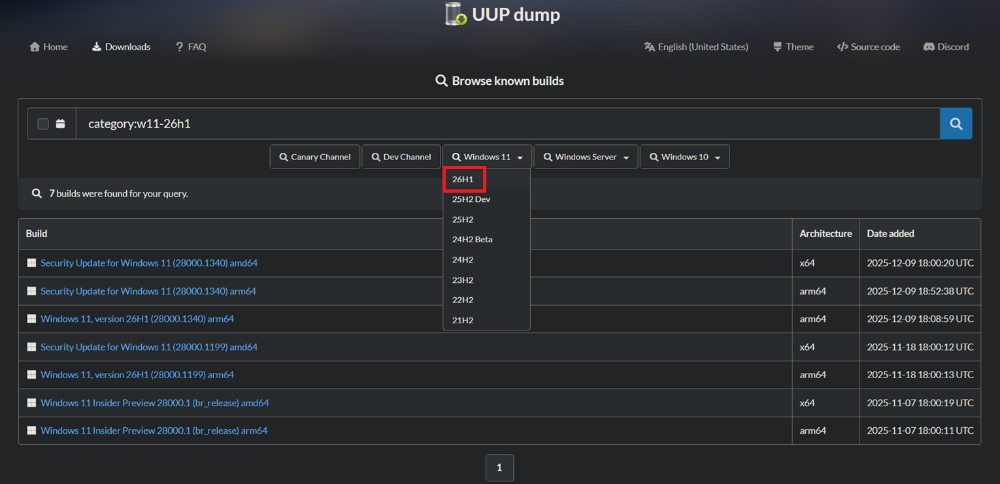Click the date 2025-11-07 18:00:11 UTC
This screenshot has height=484, width=1000.
click(920, 430)
